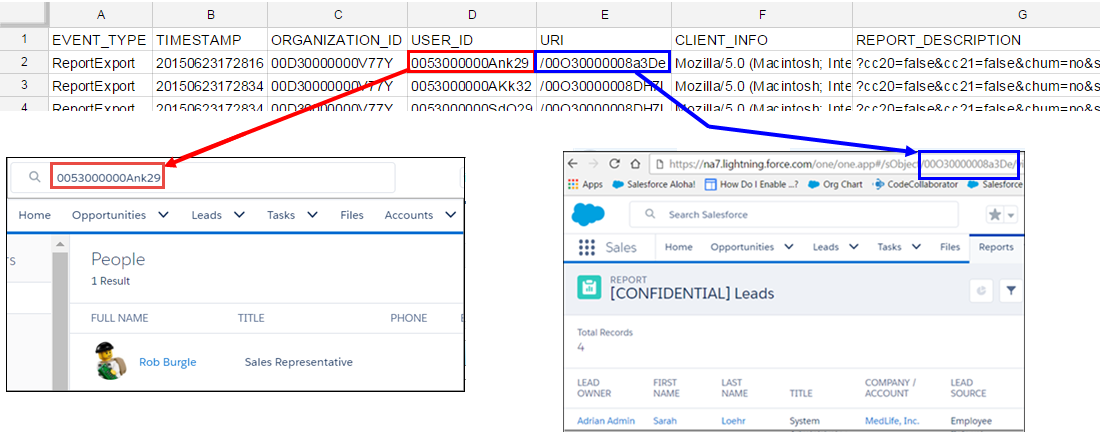Click magnifier icon in People search box
Image resolution: width=1100 pixels, height=432 pixels.
coord(34,178)
